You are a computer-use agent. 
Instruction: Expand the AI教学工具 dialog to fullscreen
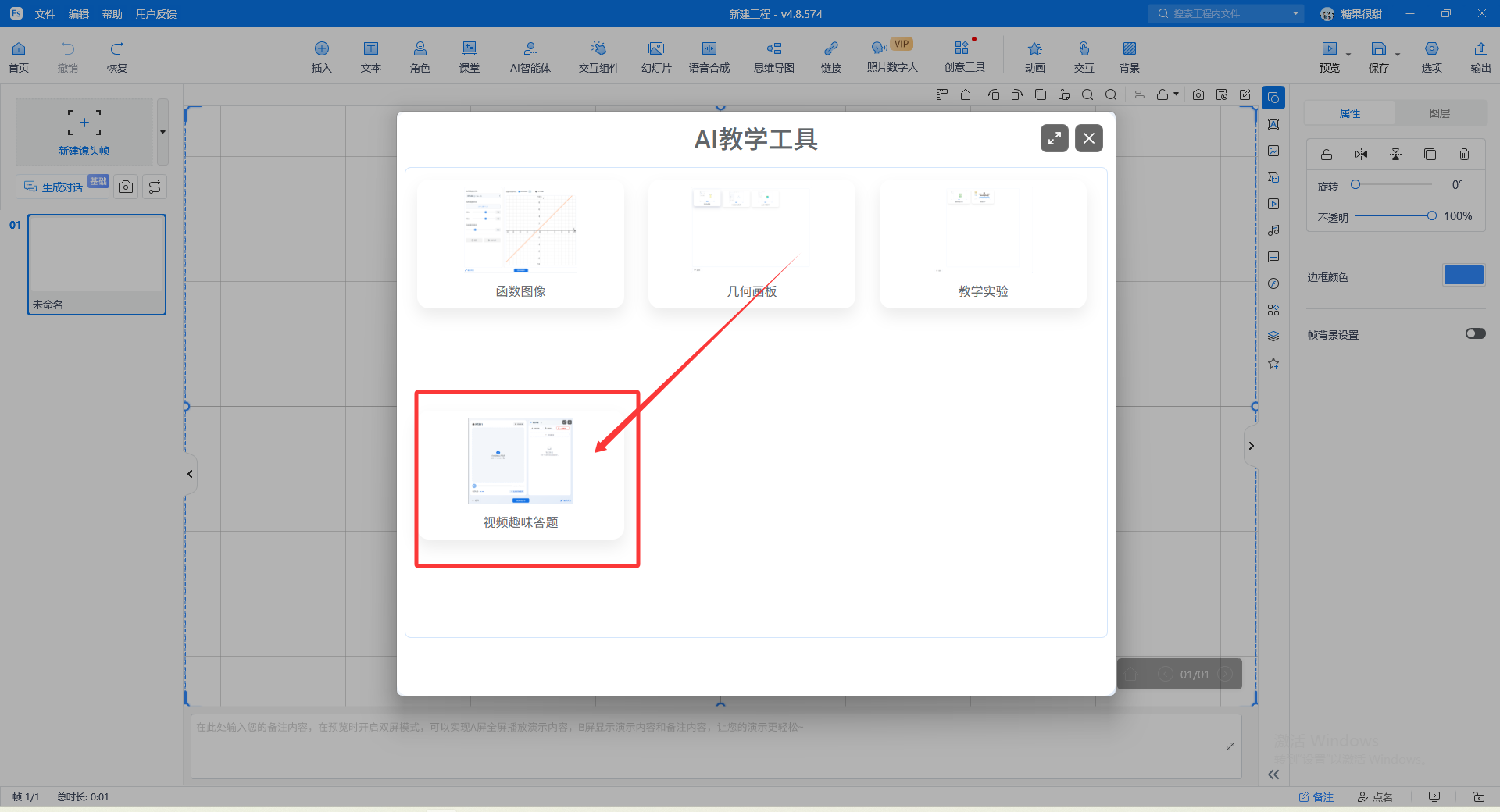tap(1054, 138)
